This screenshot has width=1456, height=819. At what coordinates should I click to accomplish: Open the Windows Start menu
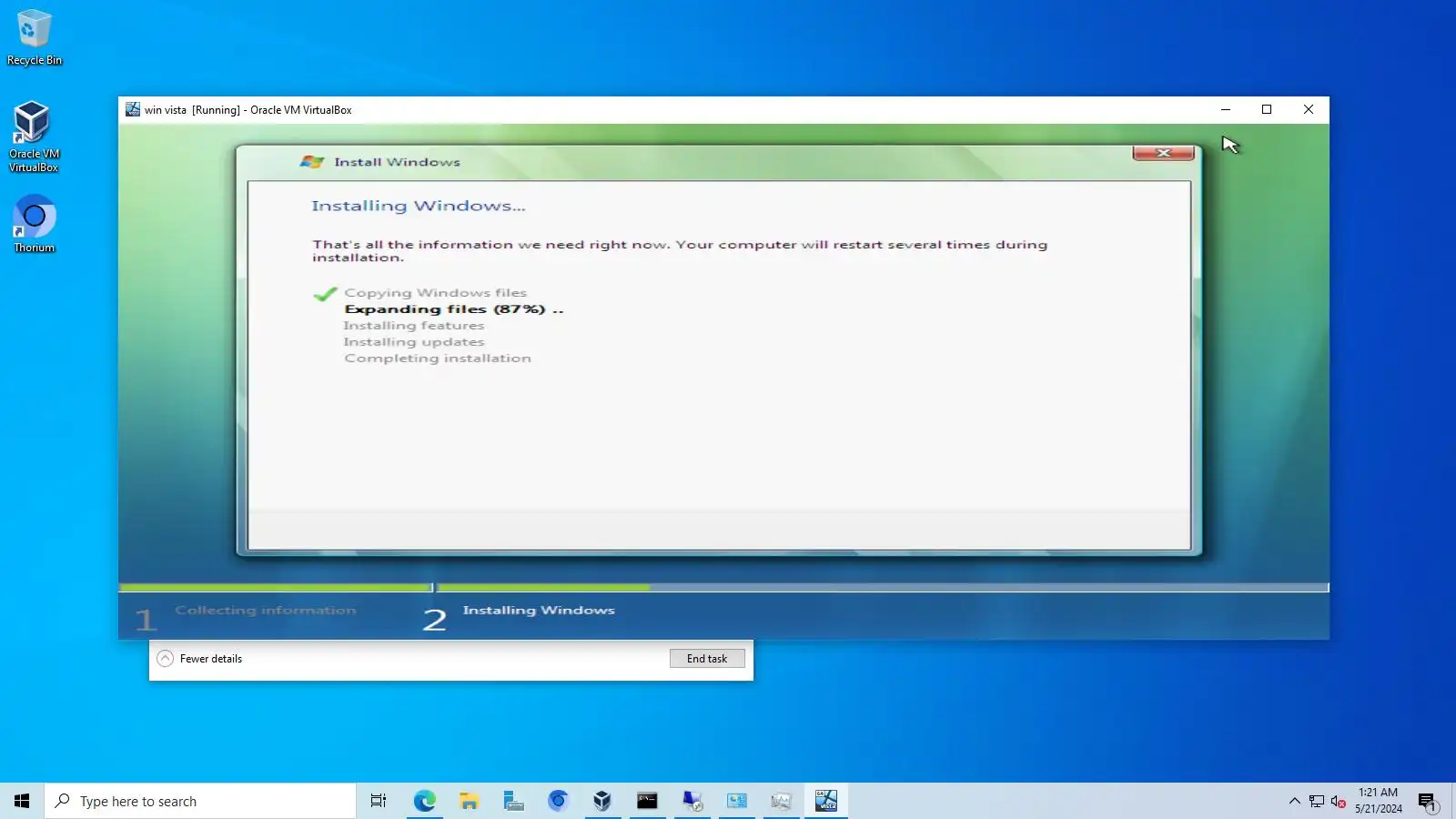point(22,801)
